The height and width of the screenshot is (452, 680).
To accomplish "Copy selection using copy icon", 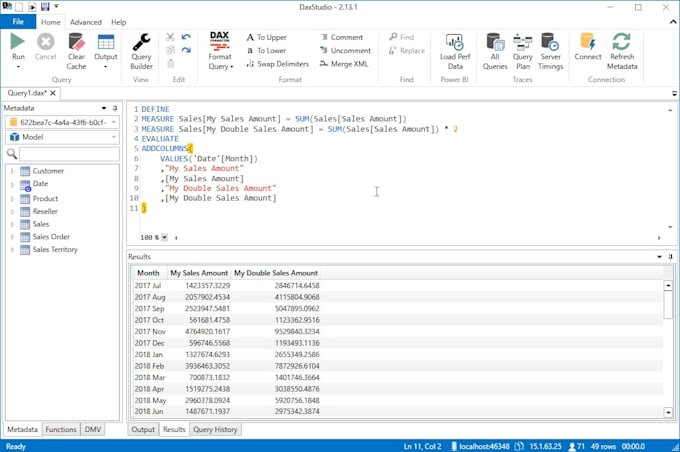I will pos(170,50).
